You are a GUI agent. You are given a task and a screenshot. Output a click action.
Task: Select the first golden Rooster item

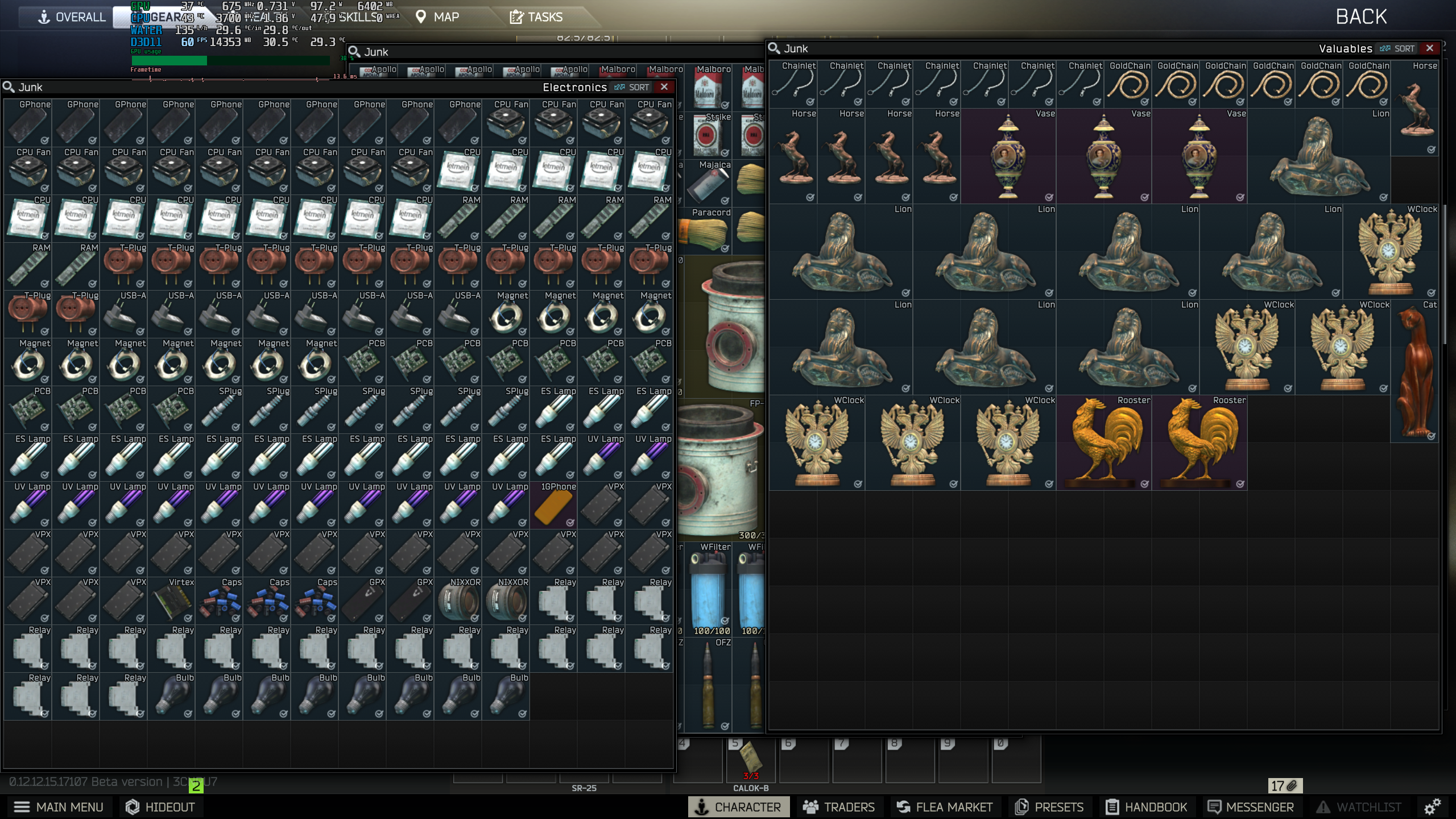click(1104, 444)
